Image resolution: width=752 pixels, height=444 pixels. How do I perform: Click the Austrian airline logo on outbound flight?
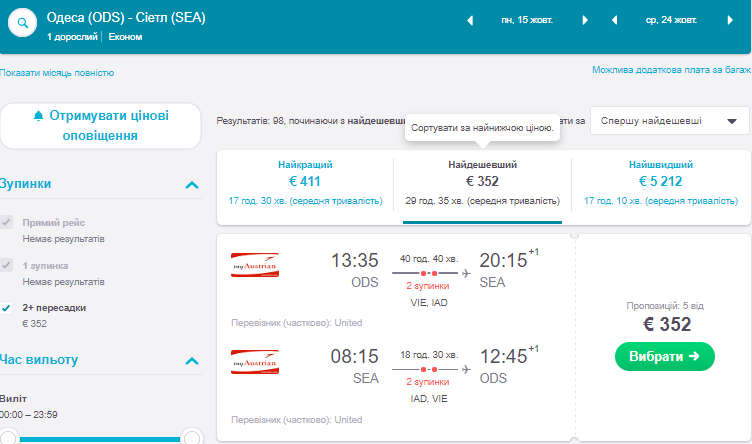[x=254, y=261]
